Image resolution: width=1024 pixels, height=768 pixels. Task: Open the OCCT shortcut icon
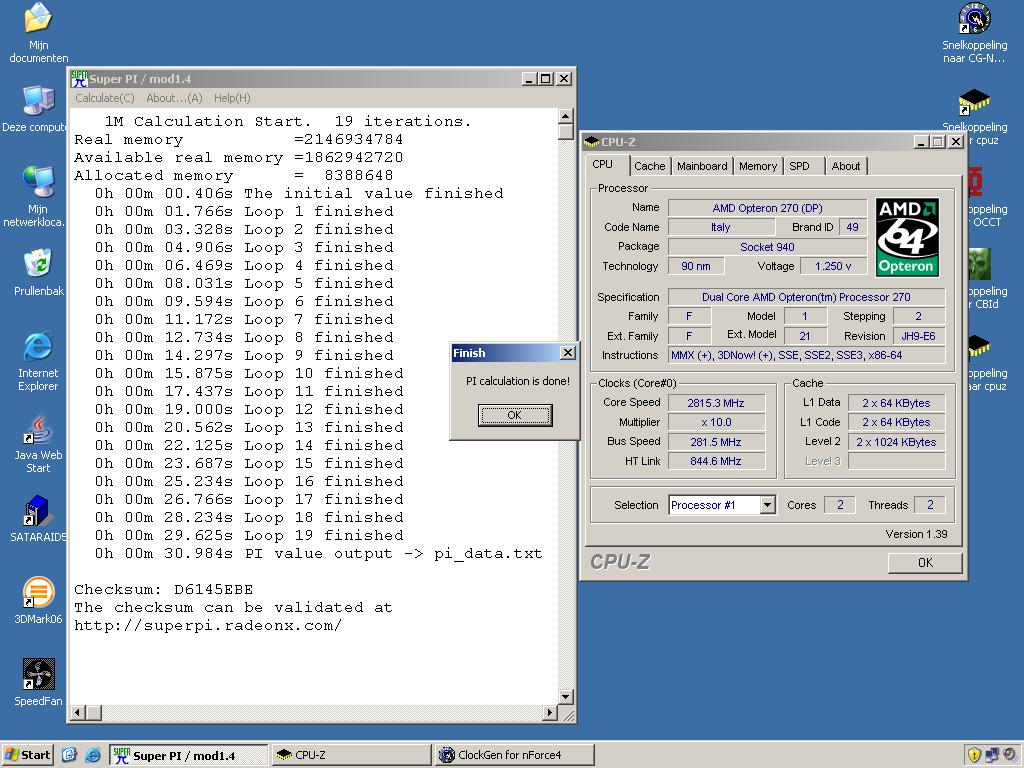tap(976, 182)
